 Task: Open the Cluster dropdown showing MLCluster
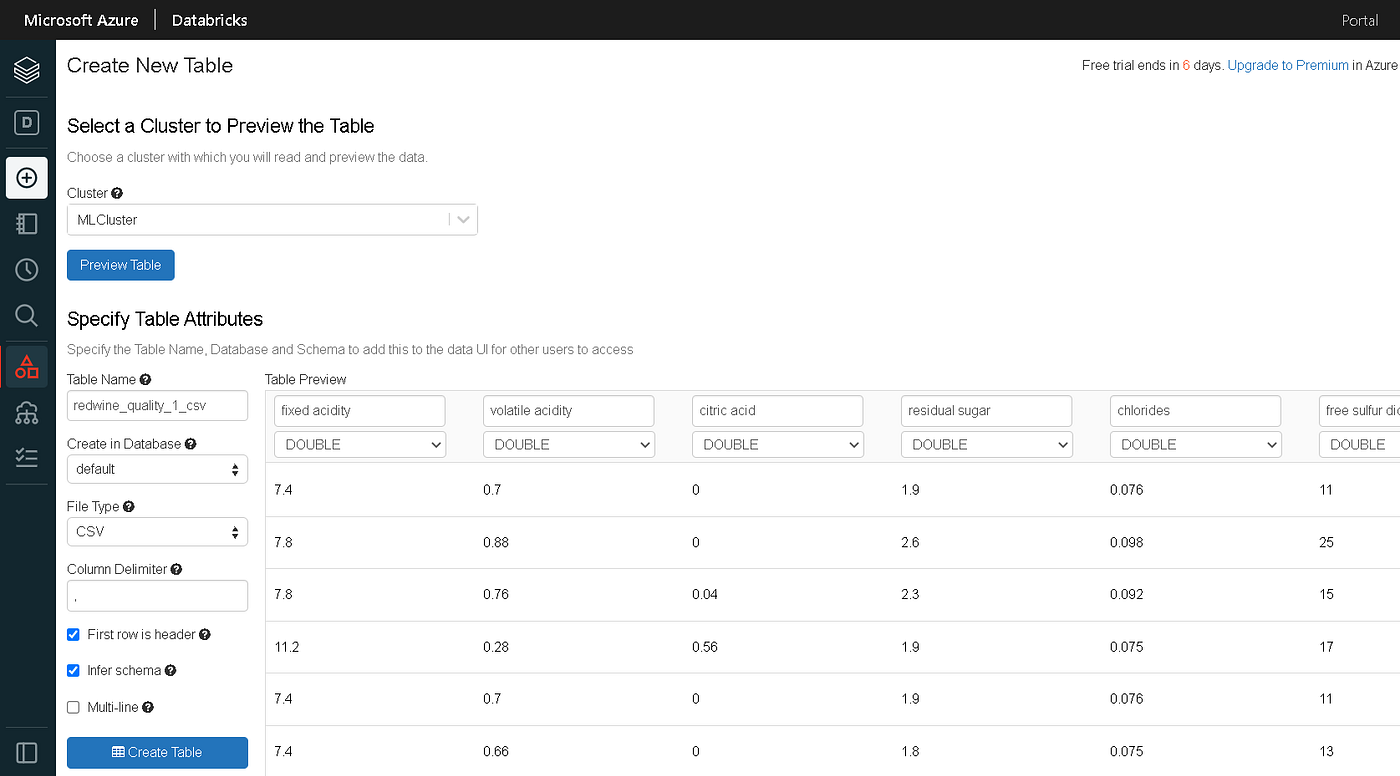click(272, 219)
